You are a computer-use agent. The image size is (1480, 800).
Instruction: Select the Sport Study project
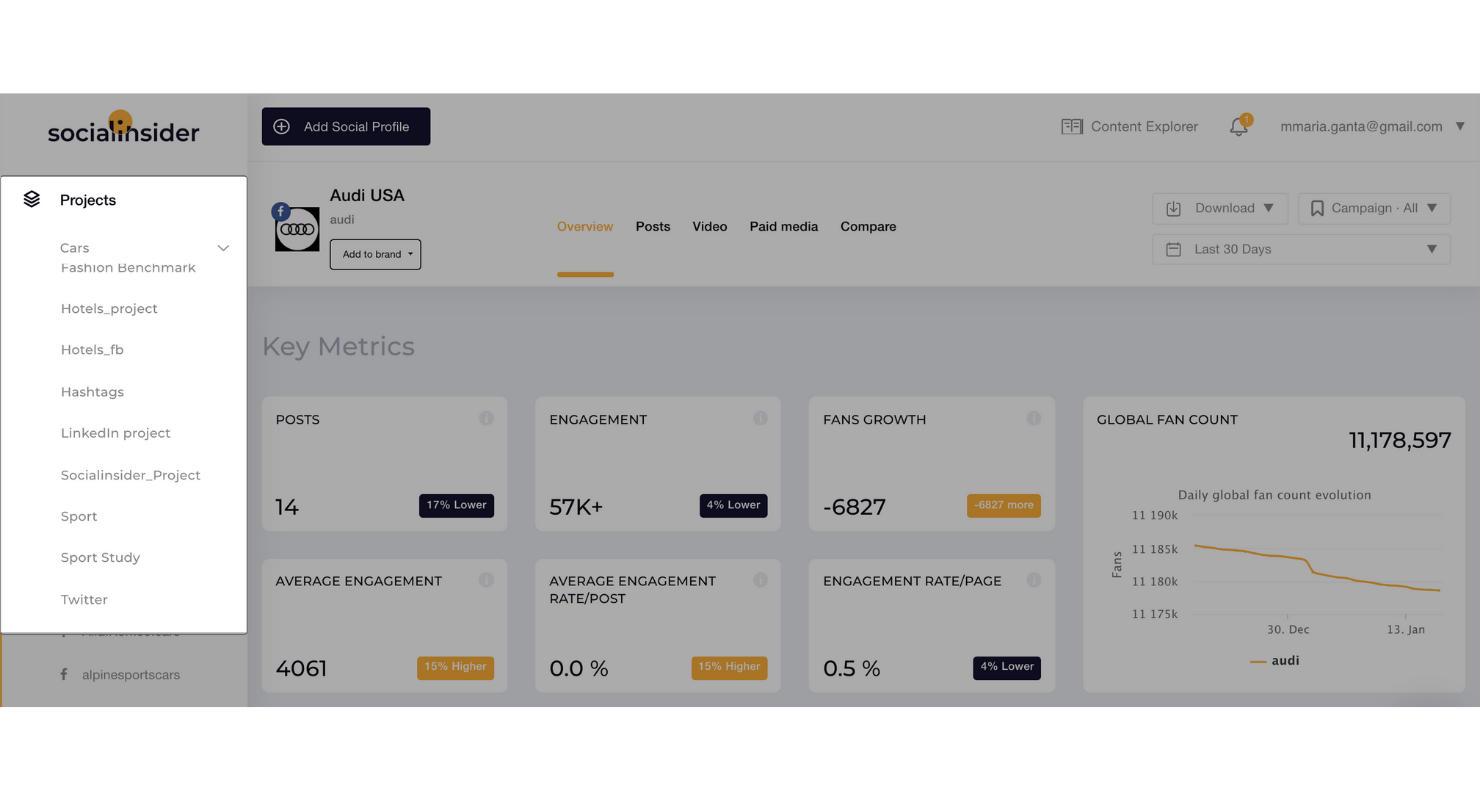100,558
